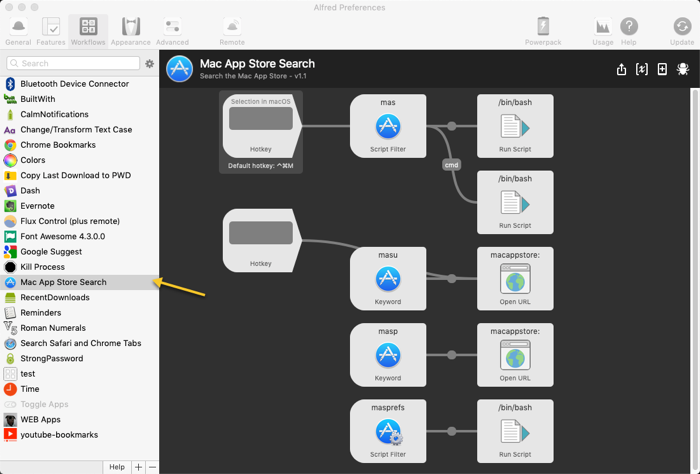Click the Help question mark icon
Viewport: 700px width, 474px height.
pos(629,31)
